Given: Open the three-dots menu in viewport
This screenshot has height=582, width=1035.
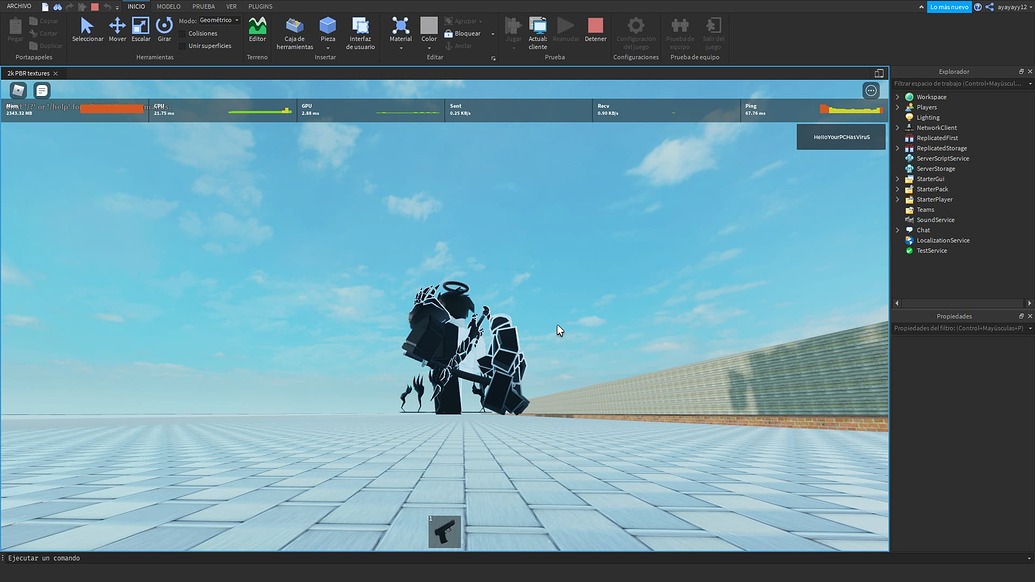Looking at the screenshot, I should click(871, 90).
